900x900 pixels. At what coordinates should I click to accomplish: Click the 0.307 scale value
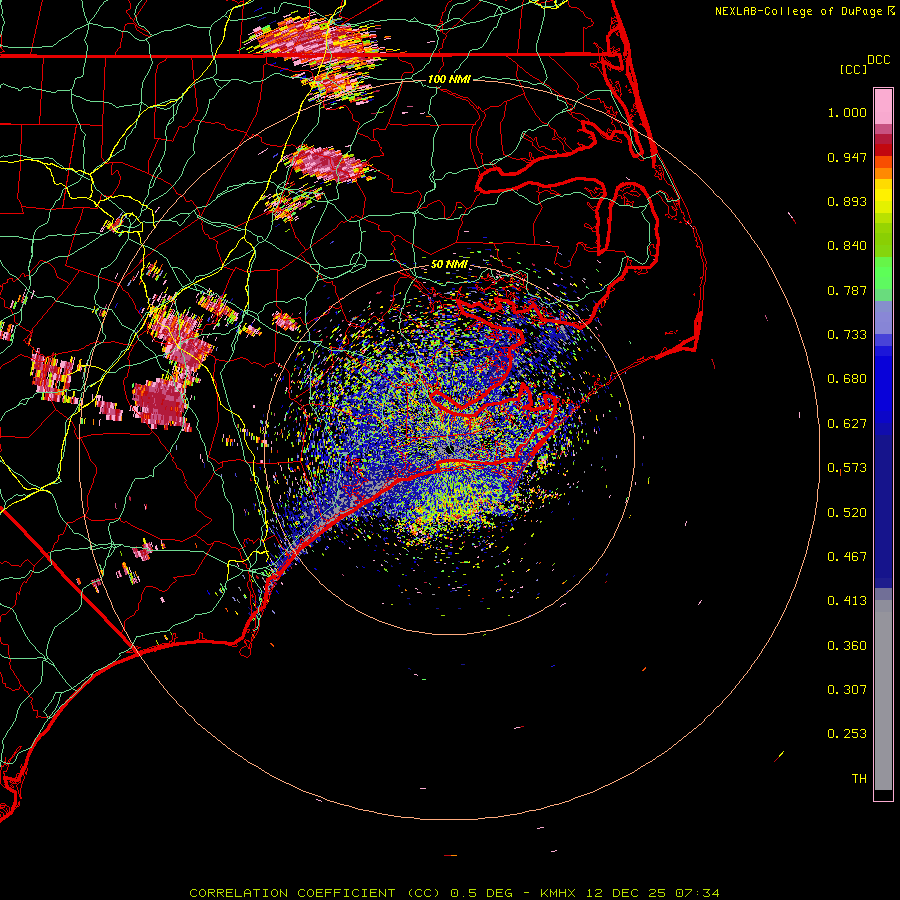click(847, 690)
